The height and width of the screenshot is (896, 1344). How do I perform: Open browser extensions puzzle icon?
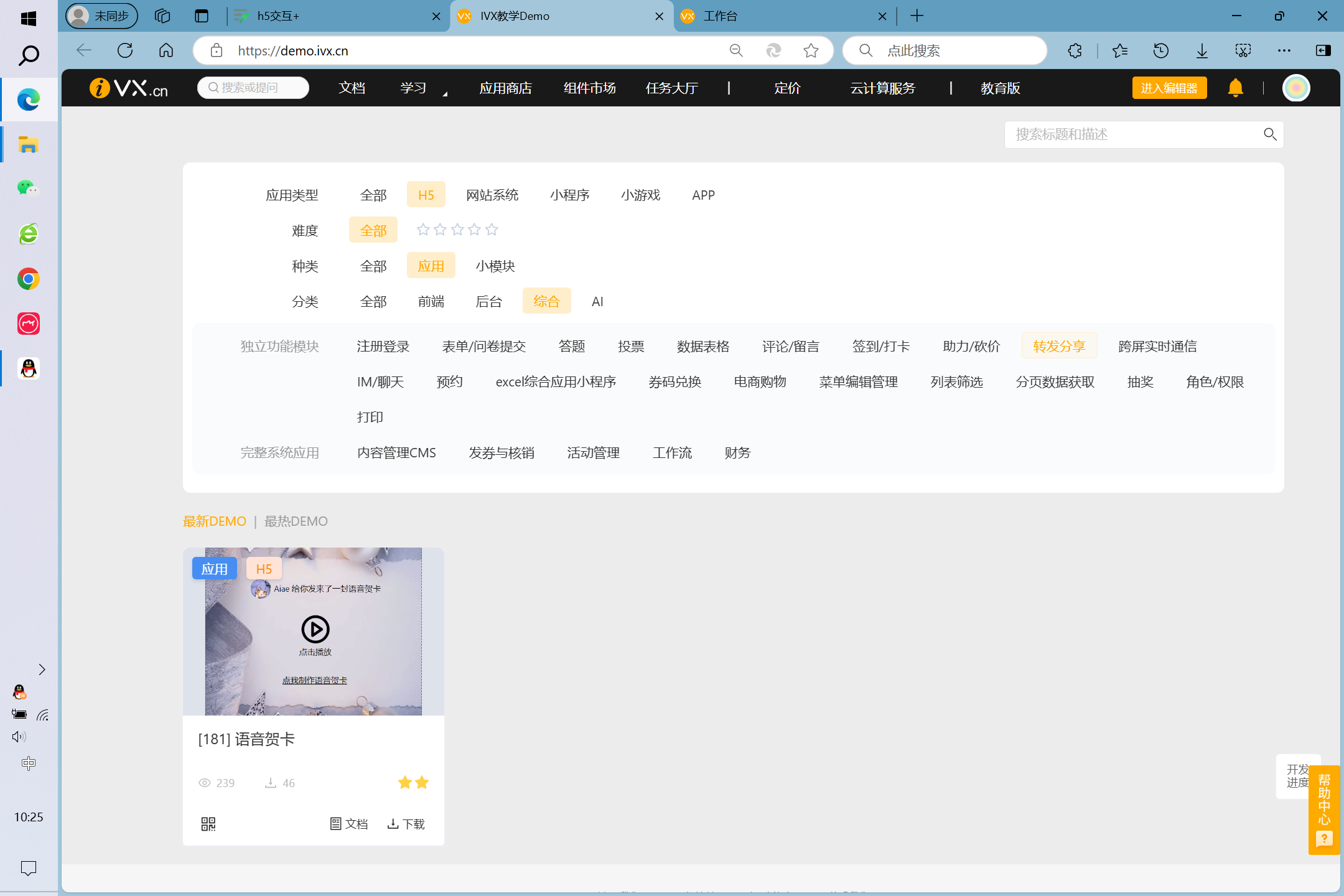(1075, 50)
